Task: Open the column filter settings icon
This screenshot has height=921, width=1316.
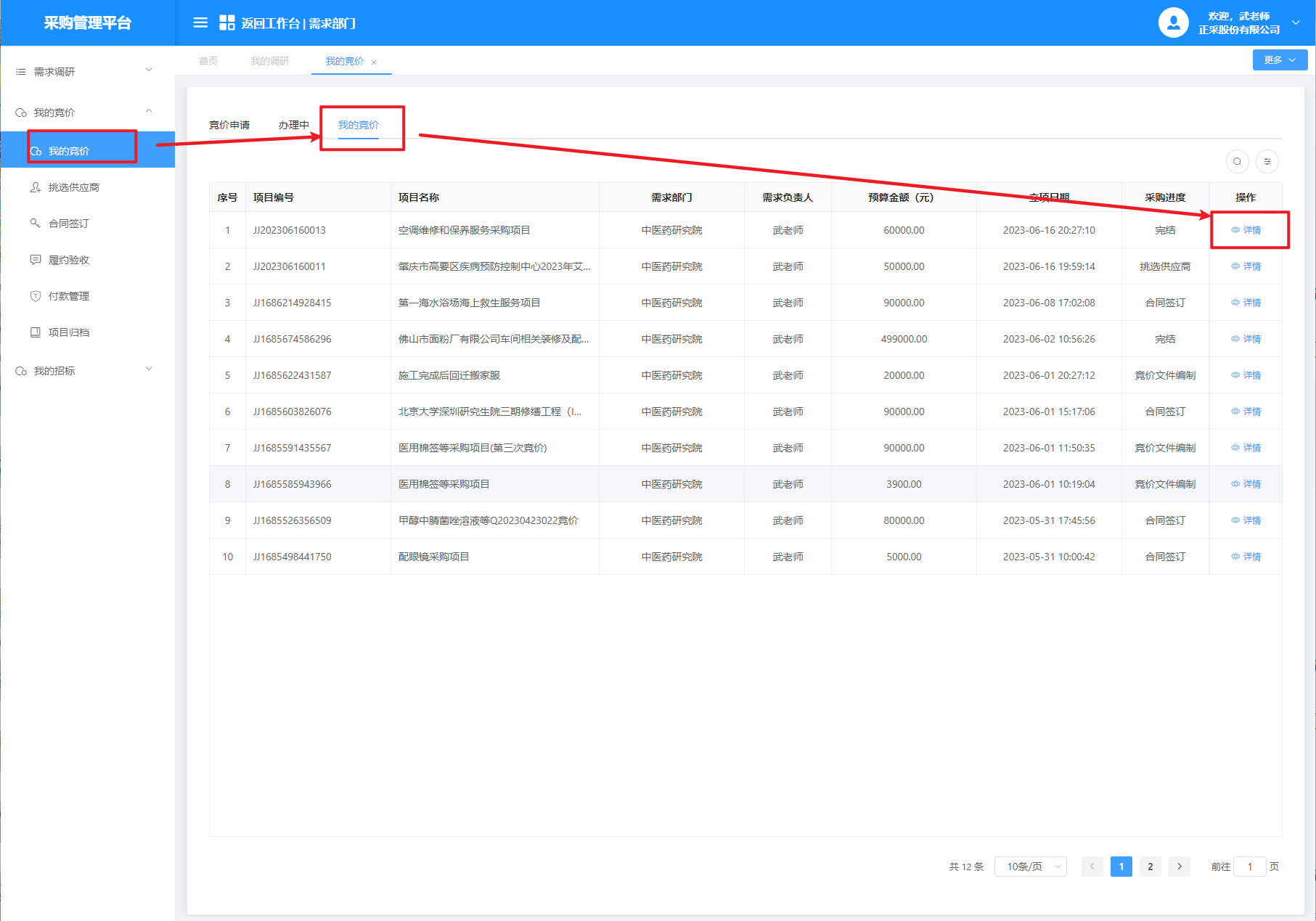Action: coord(1267,162)
